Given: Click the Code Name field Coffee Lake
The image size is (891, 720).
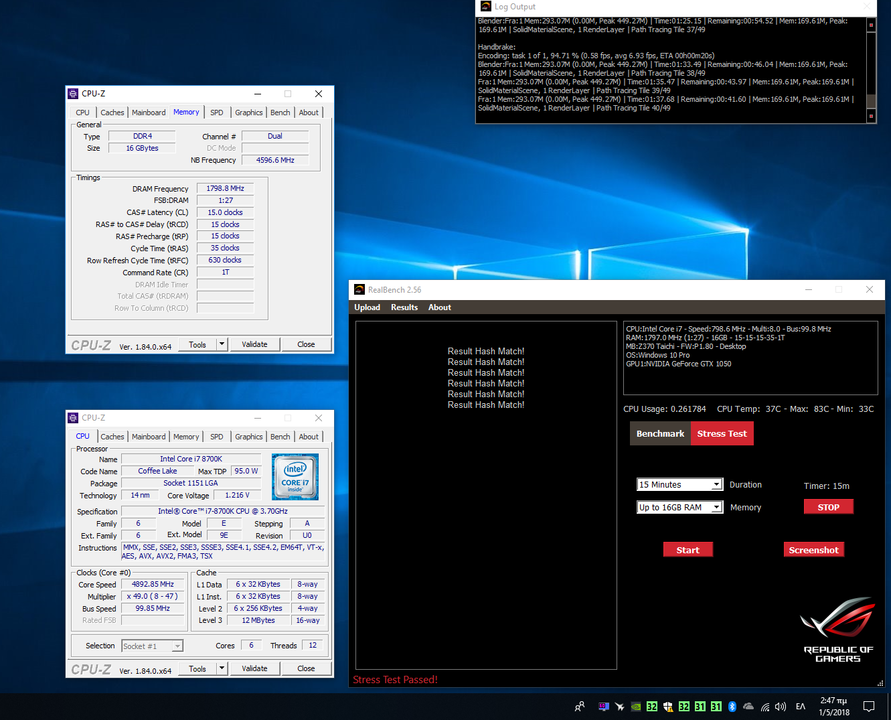Looking at the screenshot, I should (157, 471).
